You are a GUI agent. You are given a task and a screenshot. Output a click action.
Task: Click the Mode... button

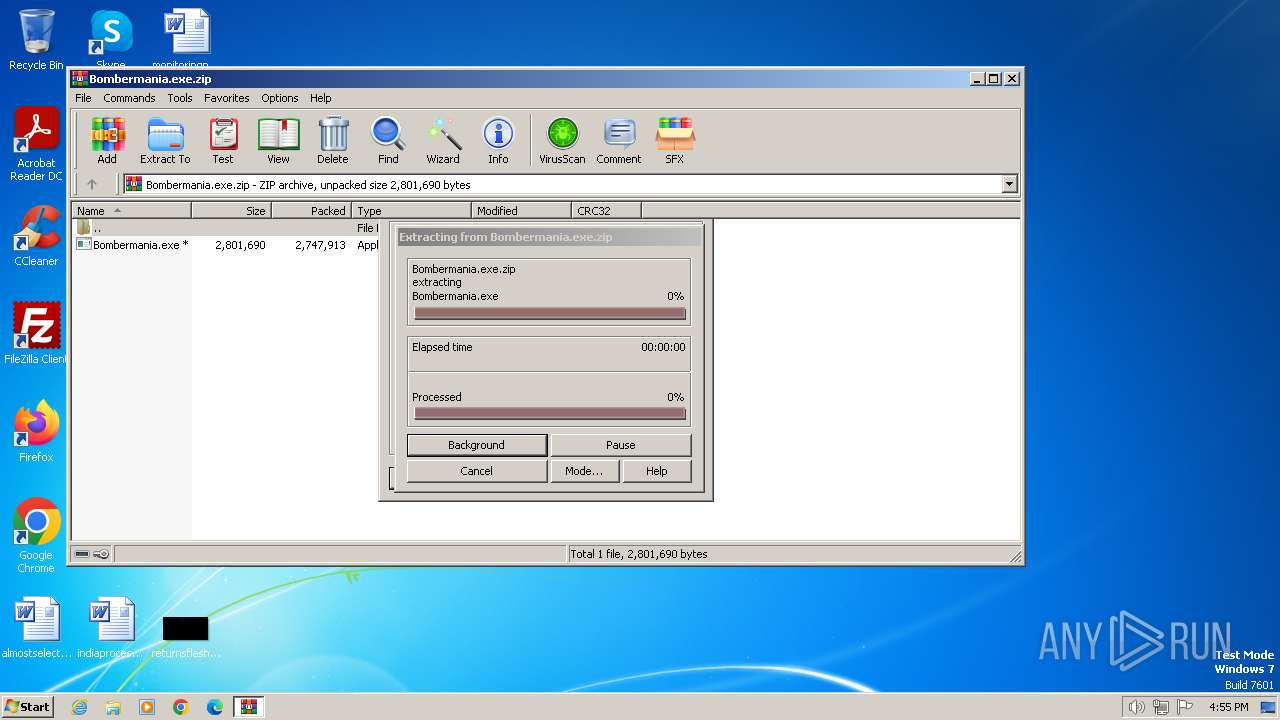click(x=584, y=471)
